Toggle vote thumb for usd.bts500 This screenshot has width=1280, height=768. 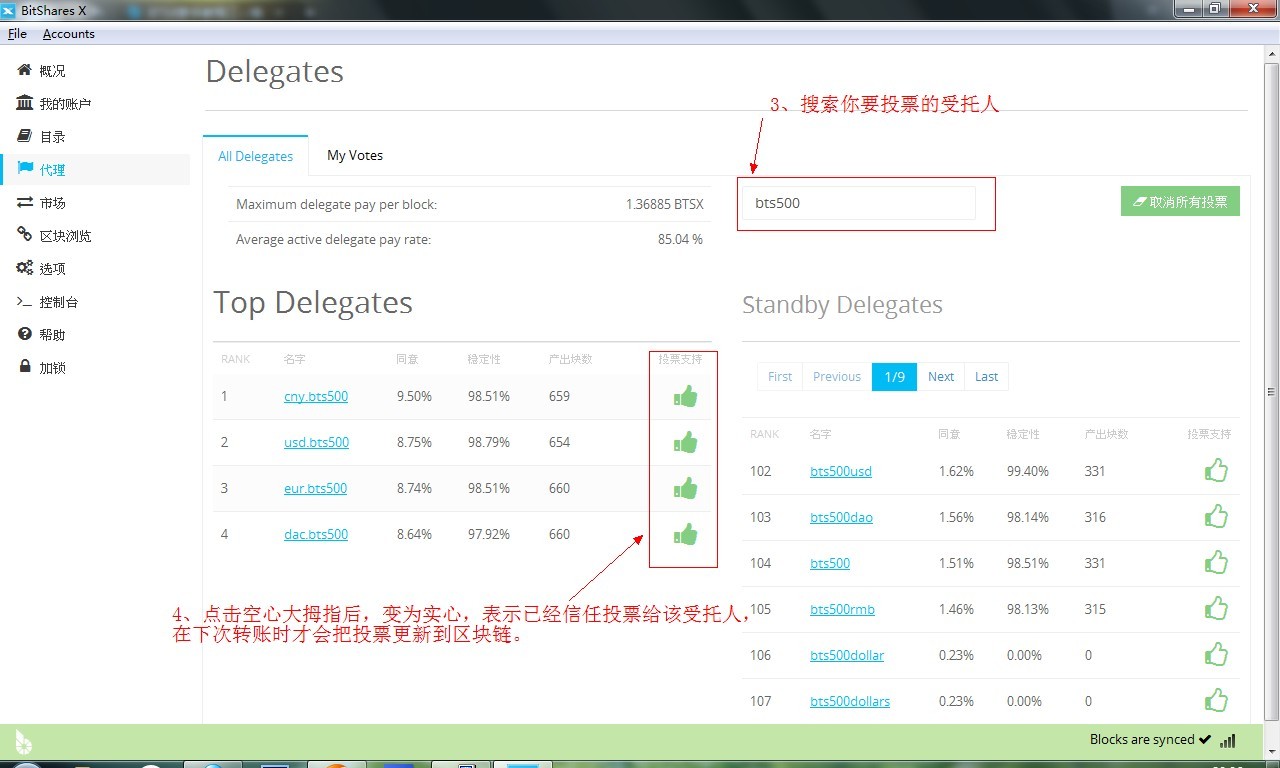[685, 442]
